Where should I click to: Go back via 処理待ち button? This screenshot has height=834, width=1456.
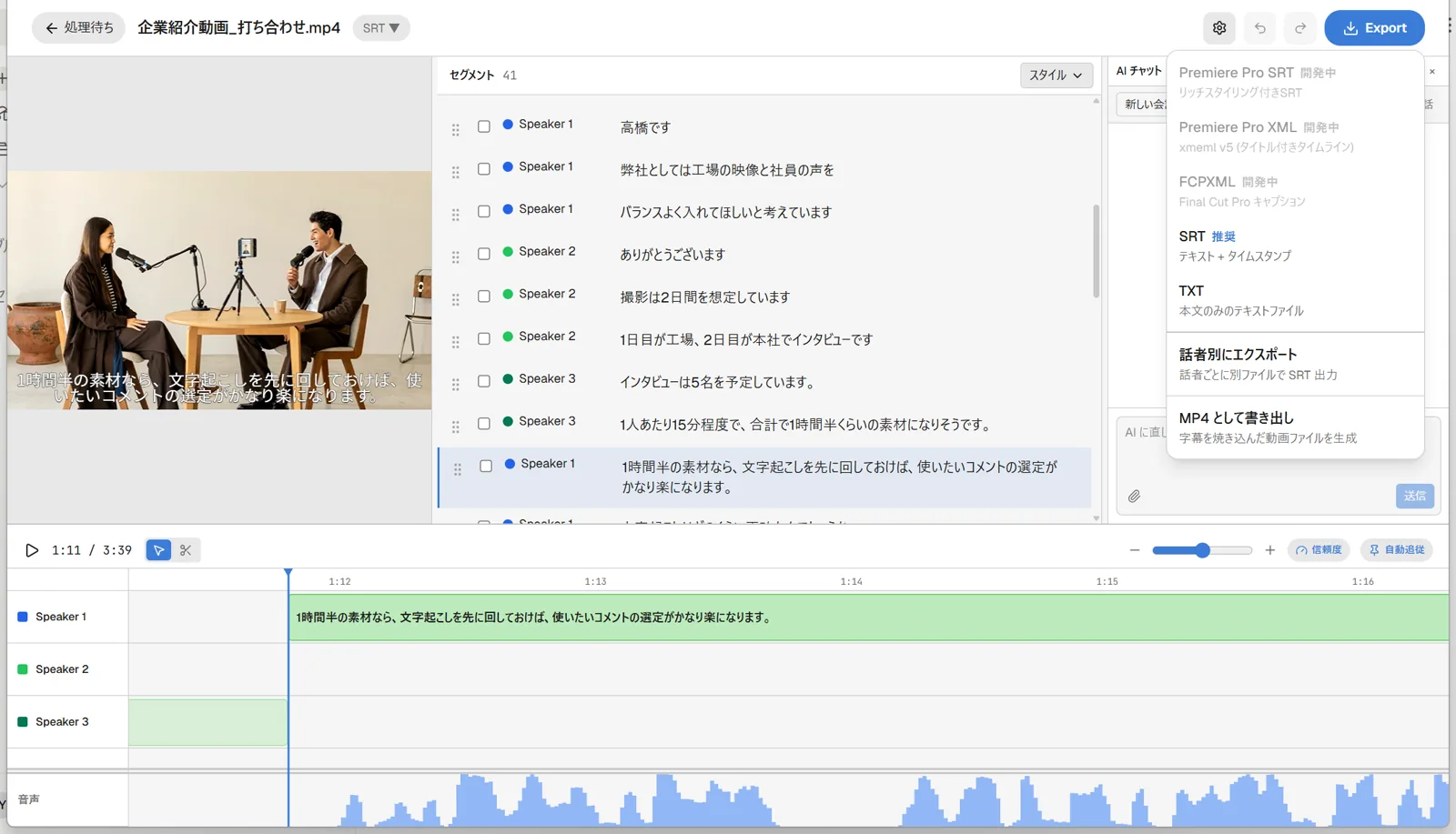(x=79, y=28)
